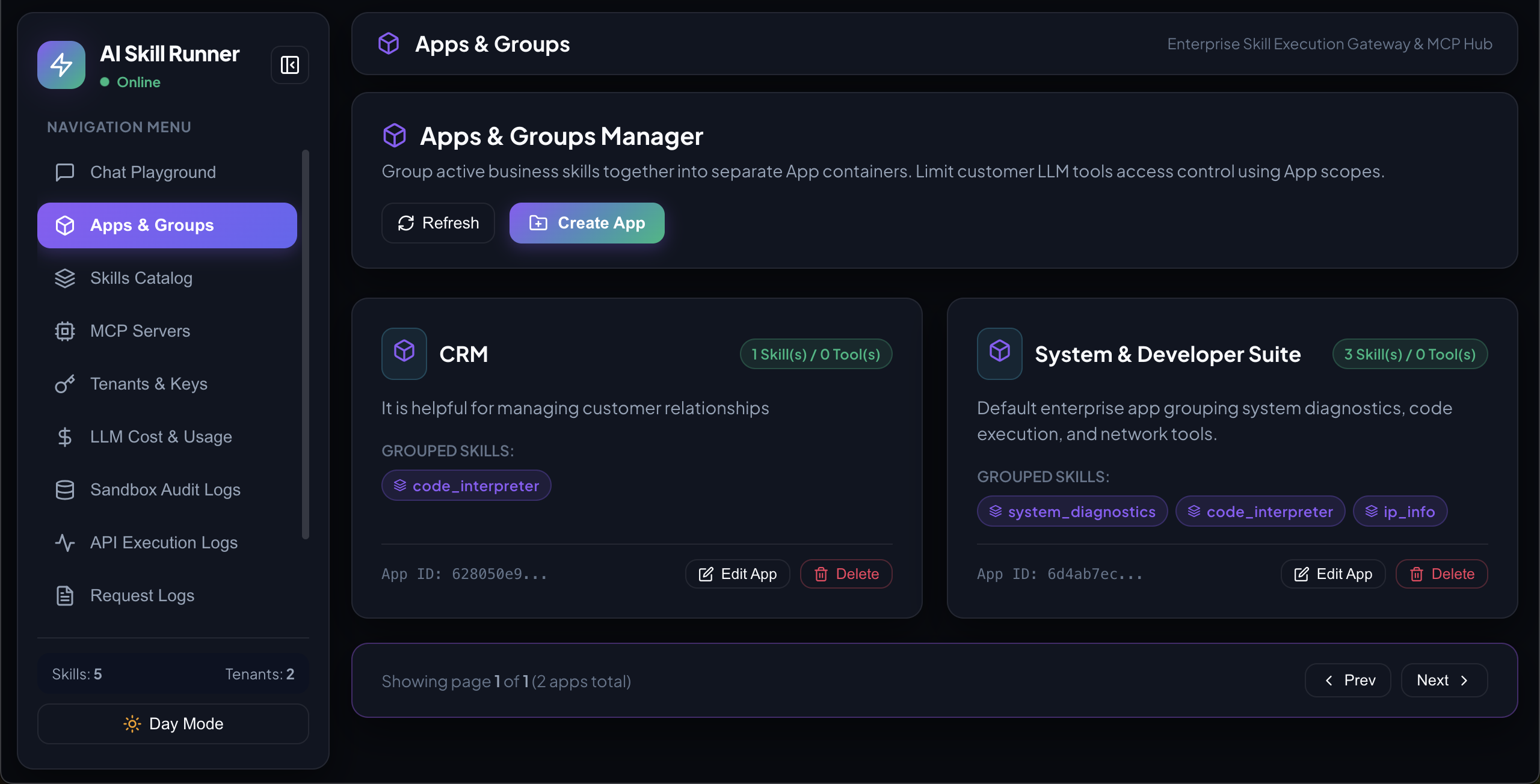Click the Create App button
Screen dimensions: 1540x784
[587, 222]
